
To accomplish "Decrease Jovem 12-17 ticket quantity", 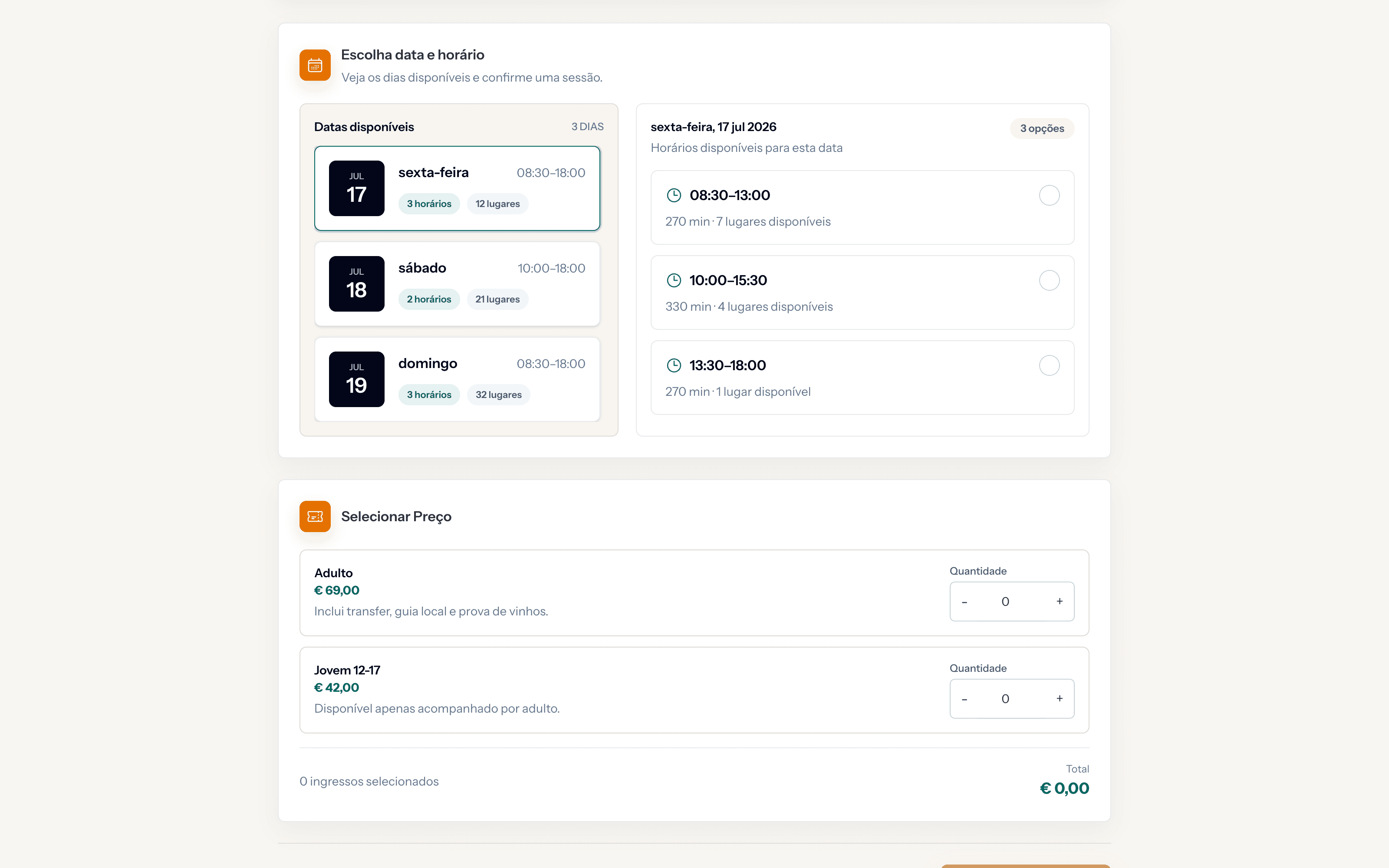I will 964,699.
